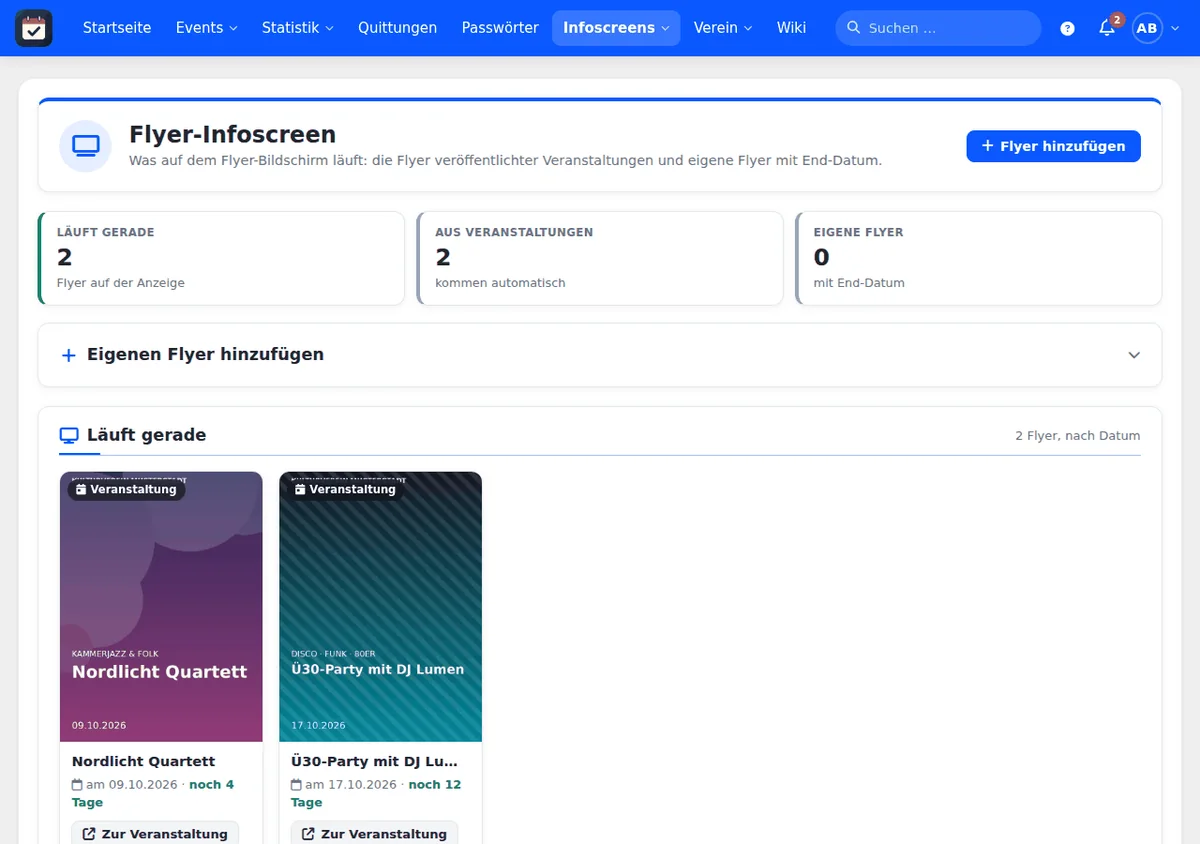1200x844 pixels.
Task: Click the Nordlicht Quartett card title
Action: coord(144,761)
